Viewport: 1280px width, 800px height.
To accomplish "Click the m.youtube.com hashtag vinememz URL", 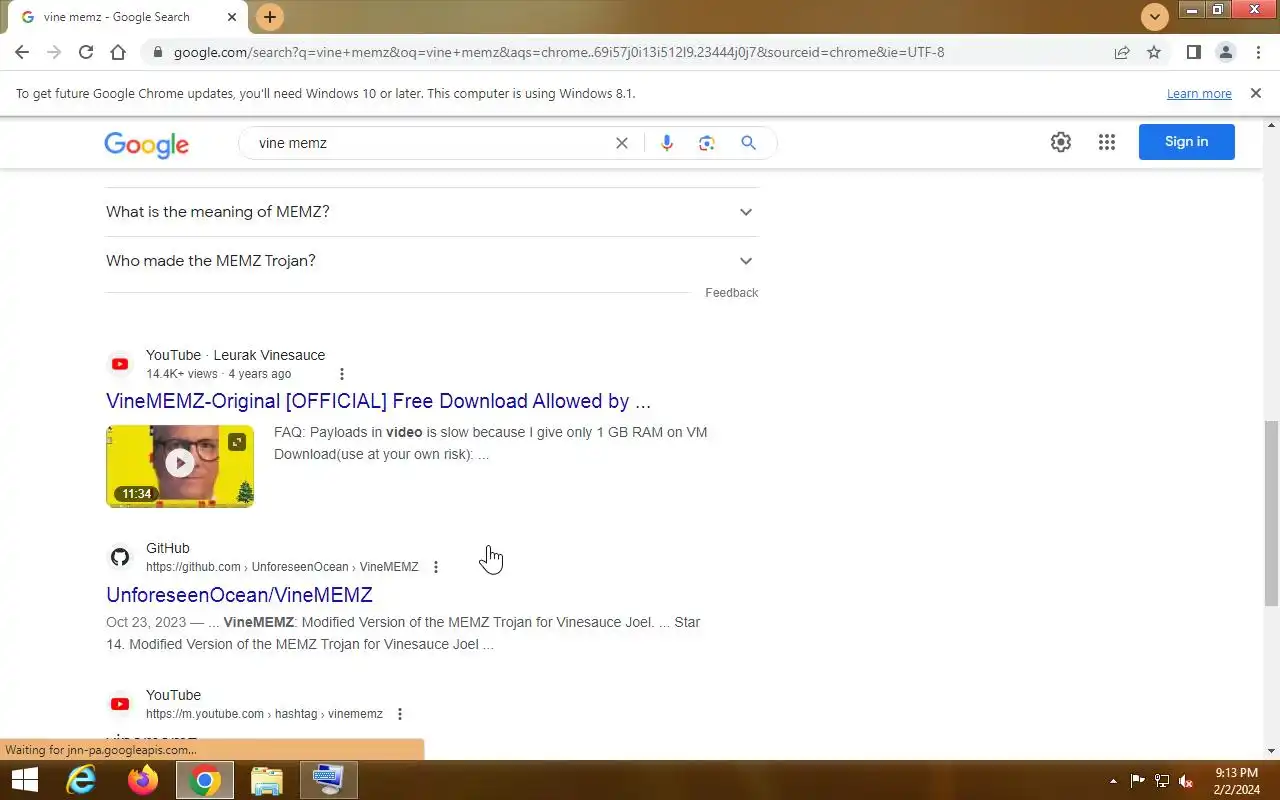I will 264,714.
